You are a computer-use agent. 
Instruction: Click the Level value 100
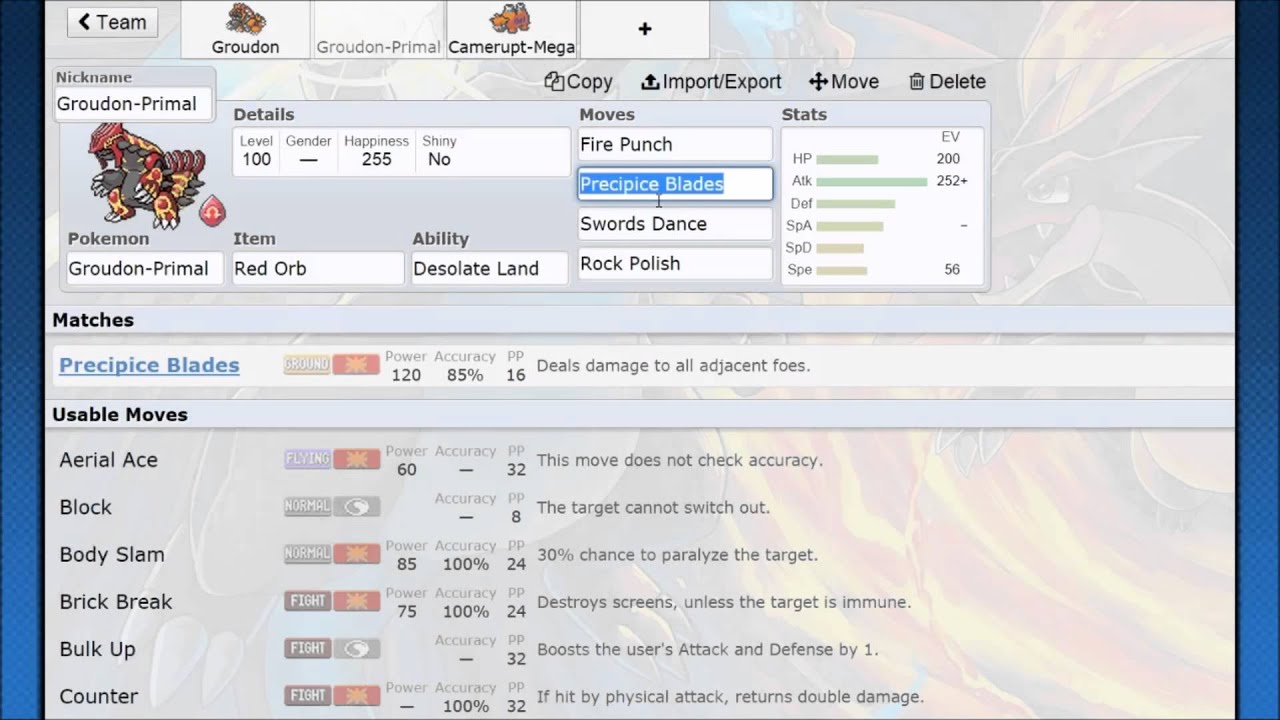point(256,160)
